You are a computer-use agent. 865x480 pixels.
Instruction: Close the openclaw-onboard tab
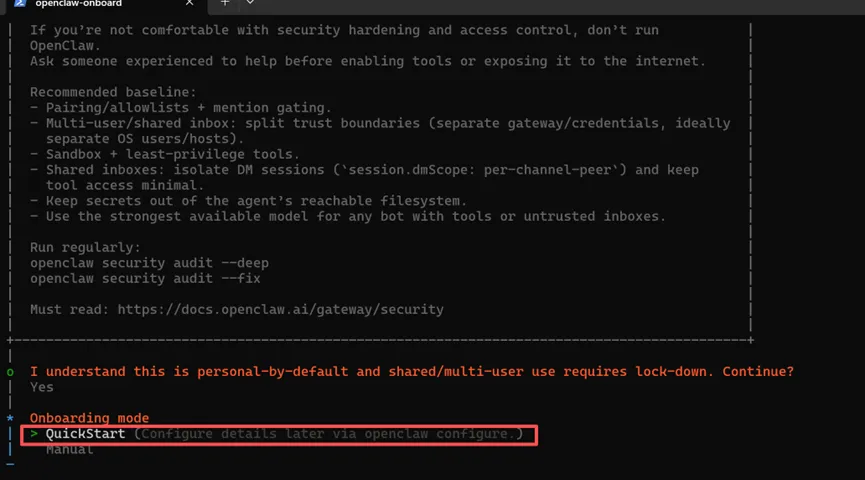189,3
